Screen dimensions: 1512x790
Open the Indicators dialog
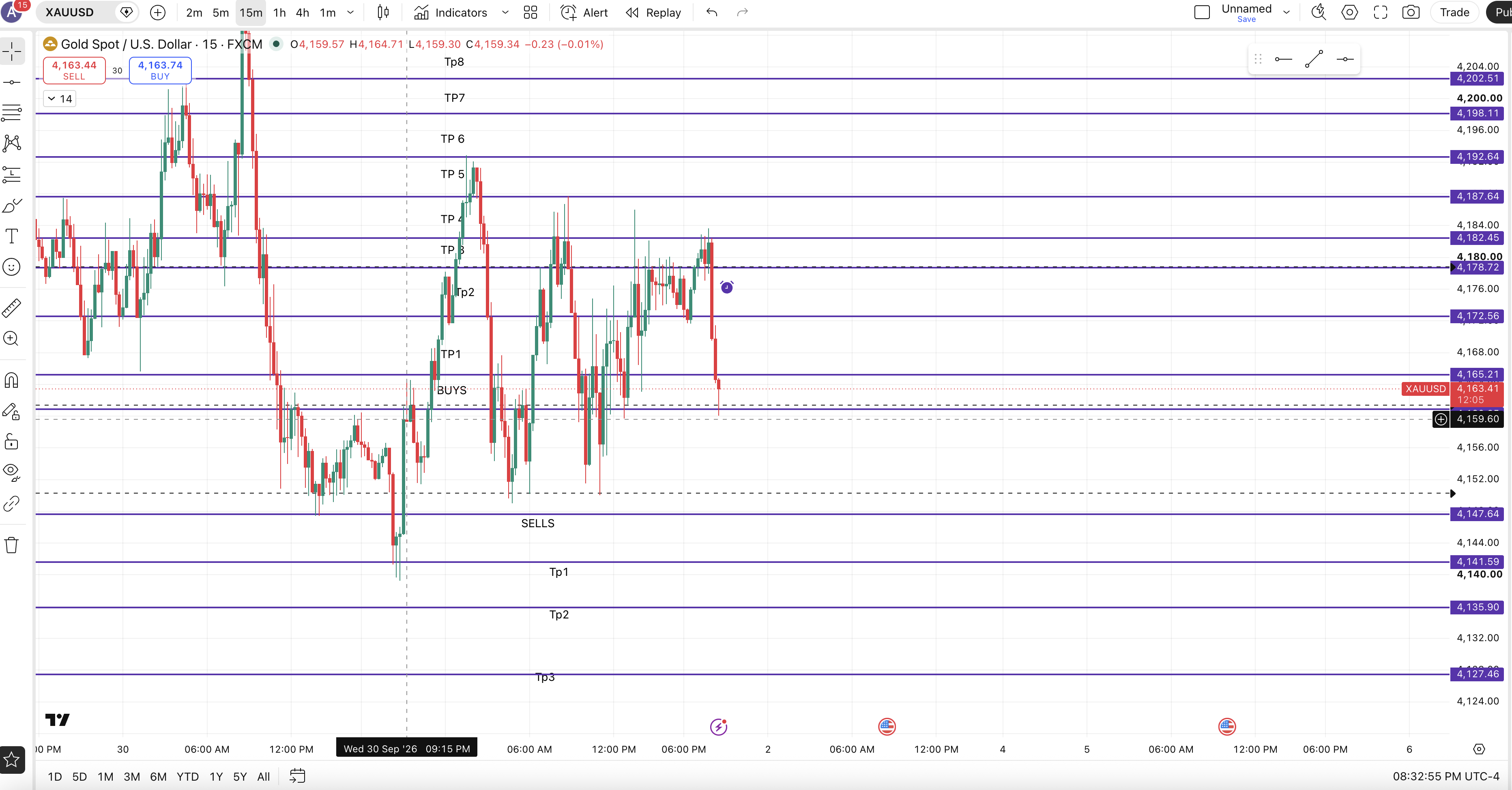tap(451, 12)
